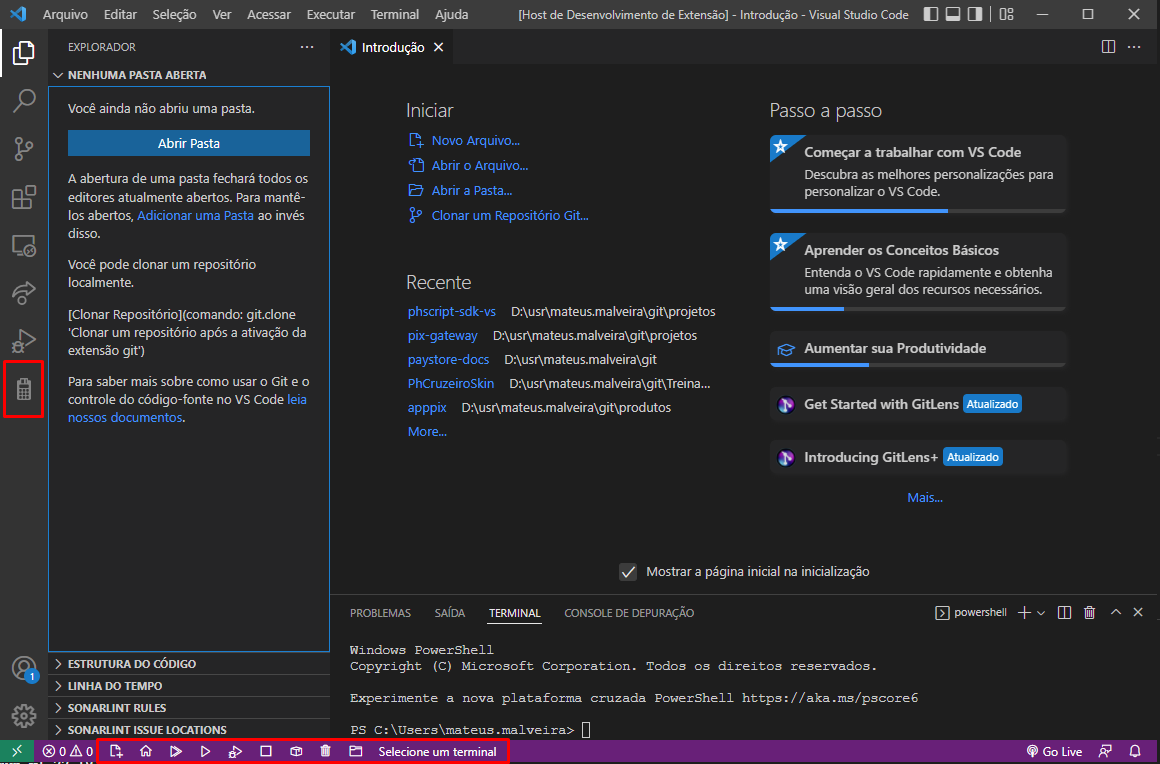This screenshot has width=1160, height=764.
Task: Switch to the PROBLEMAS tab
Action: pyautogui.click(x=379, y=612)
